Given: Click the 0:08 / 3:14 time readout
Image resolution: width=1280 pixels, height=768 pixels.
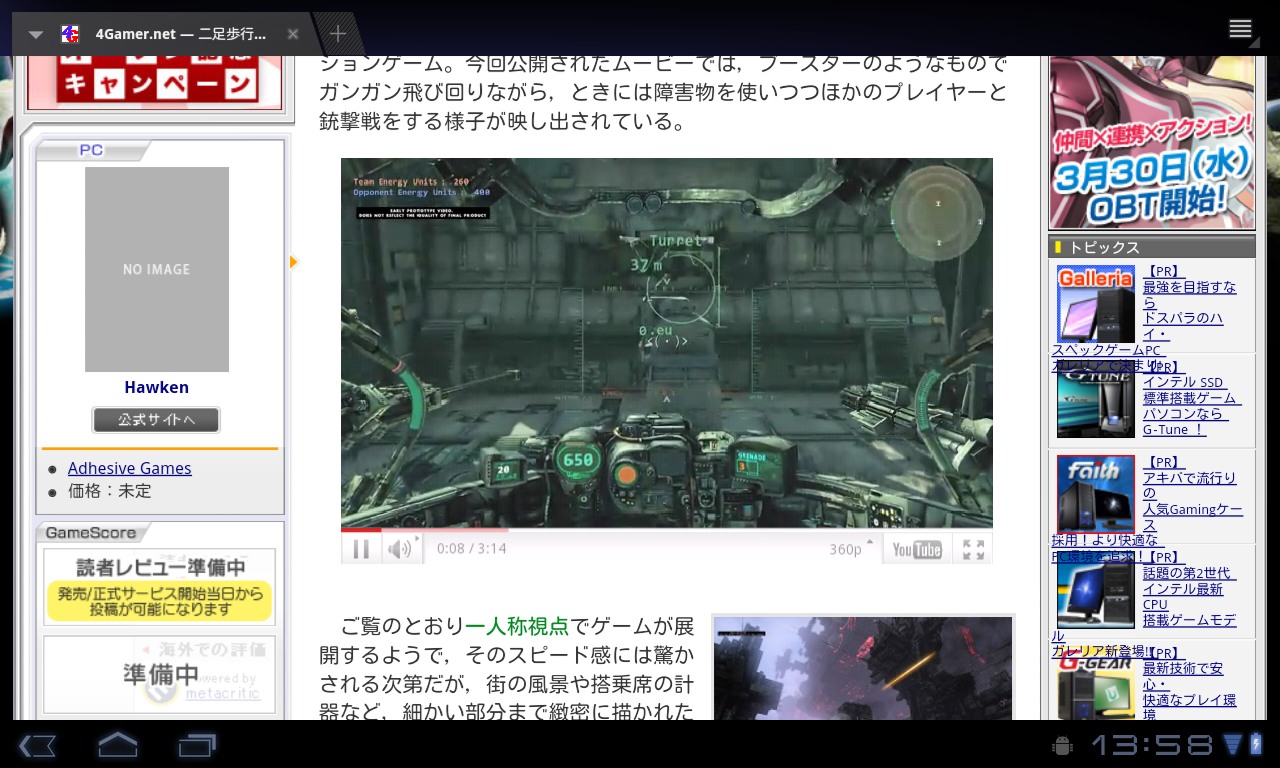Looking at the screenshot, I should [x=471, y=549].
